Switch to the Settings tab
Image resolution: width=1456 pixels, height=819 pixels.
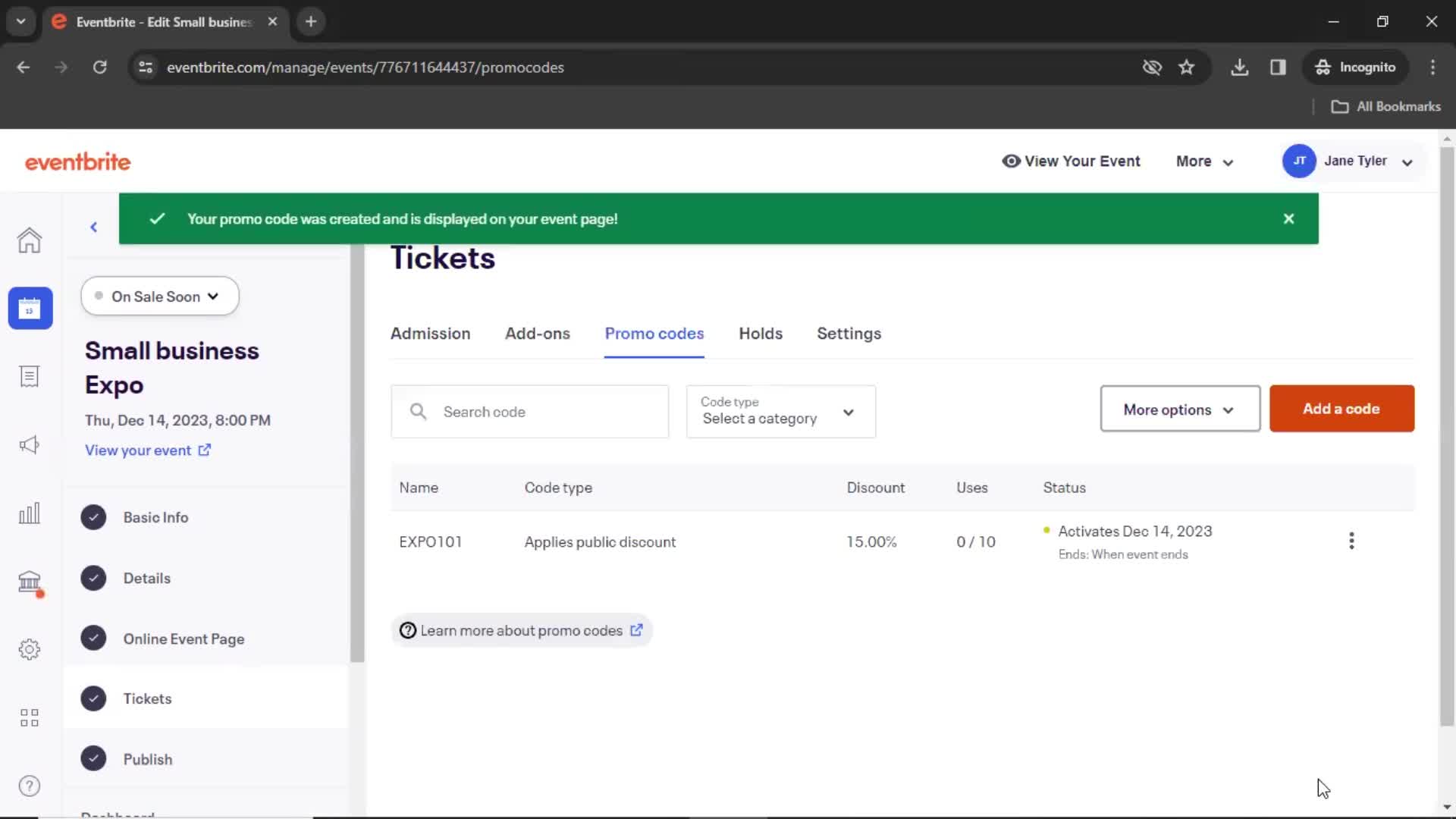coord(849,334)
